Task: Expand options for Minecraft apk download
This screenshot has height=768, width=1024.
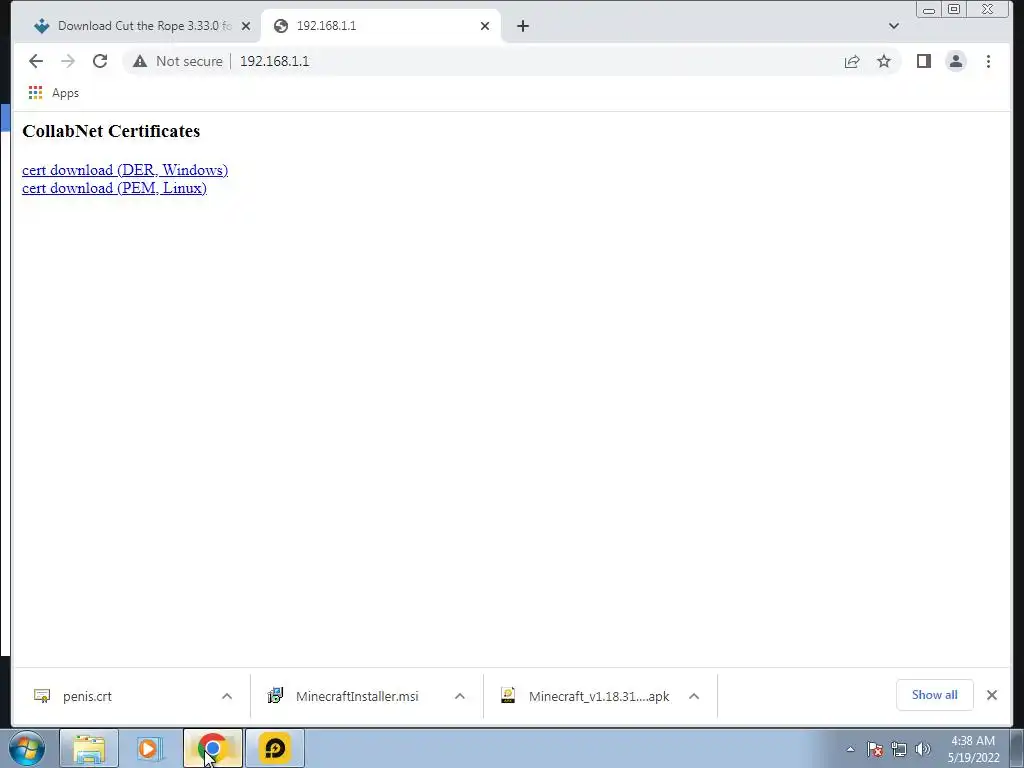Action: pyautogui.click(x=694, y=696)
